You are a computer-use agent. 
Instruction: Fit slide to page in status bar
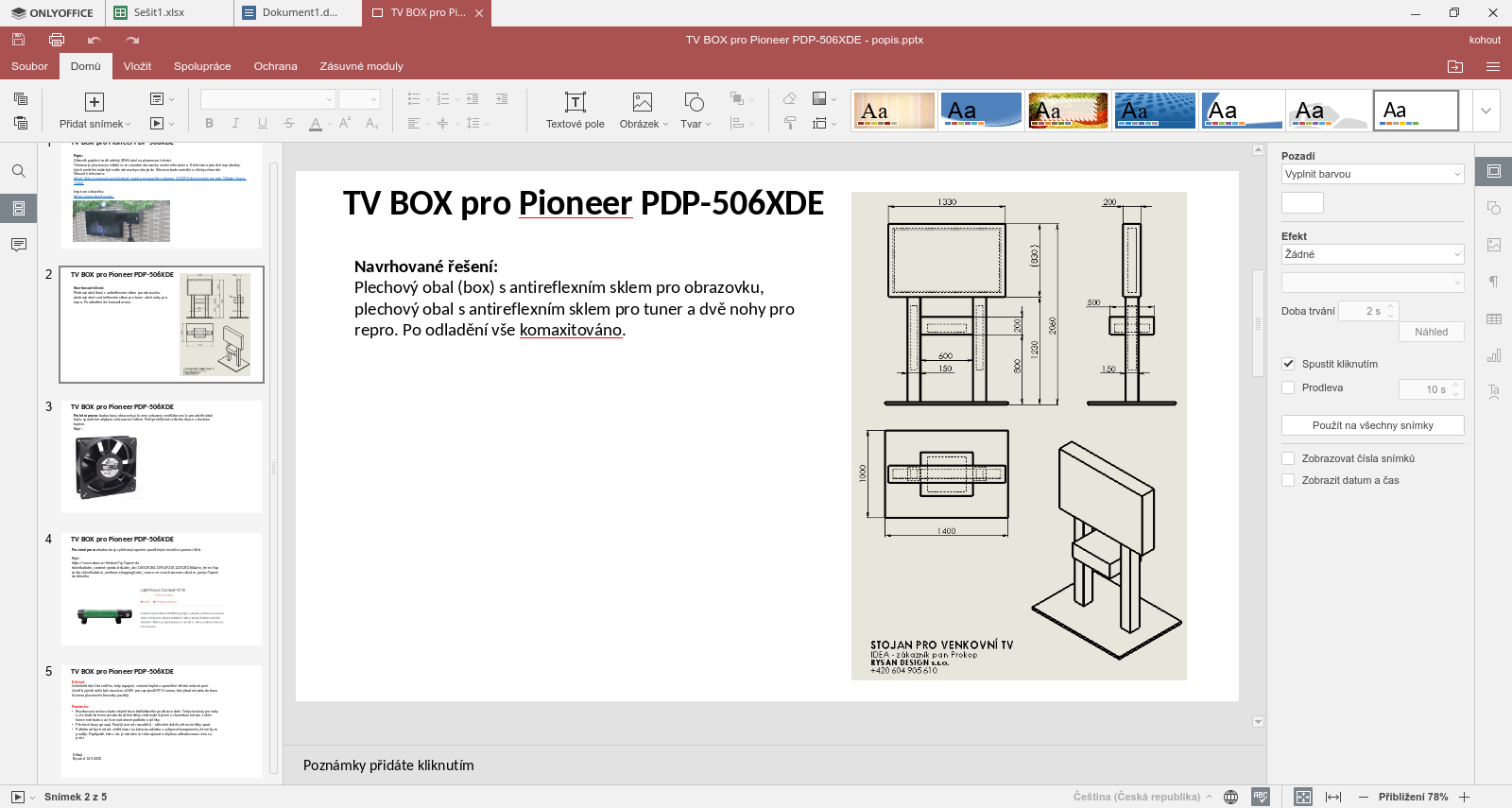tap(1303, 797)
